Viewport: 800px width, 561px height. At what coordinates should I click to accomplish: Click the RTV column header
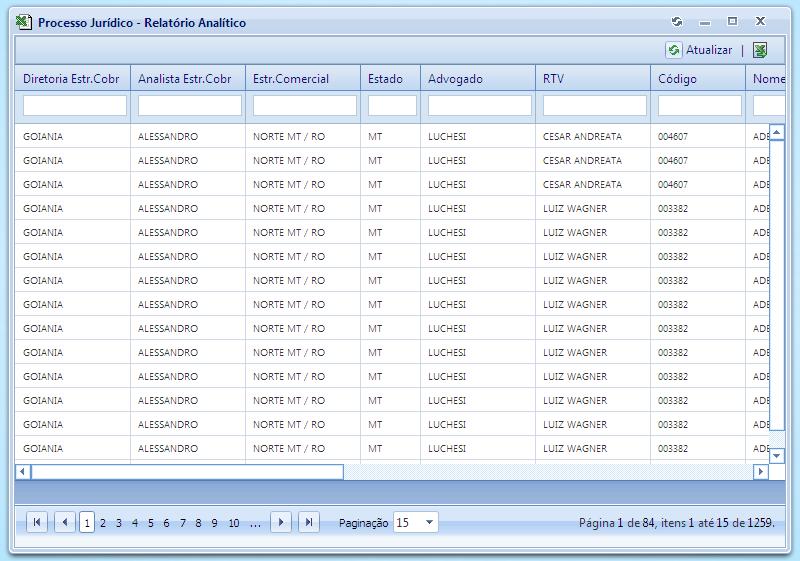[553, 79]
